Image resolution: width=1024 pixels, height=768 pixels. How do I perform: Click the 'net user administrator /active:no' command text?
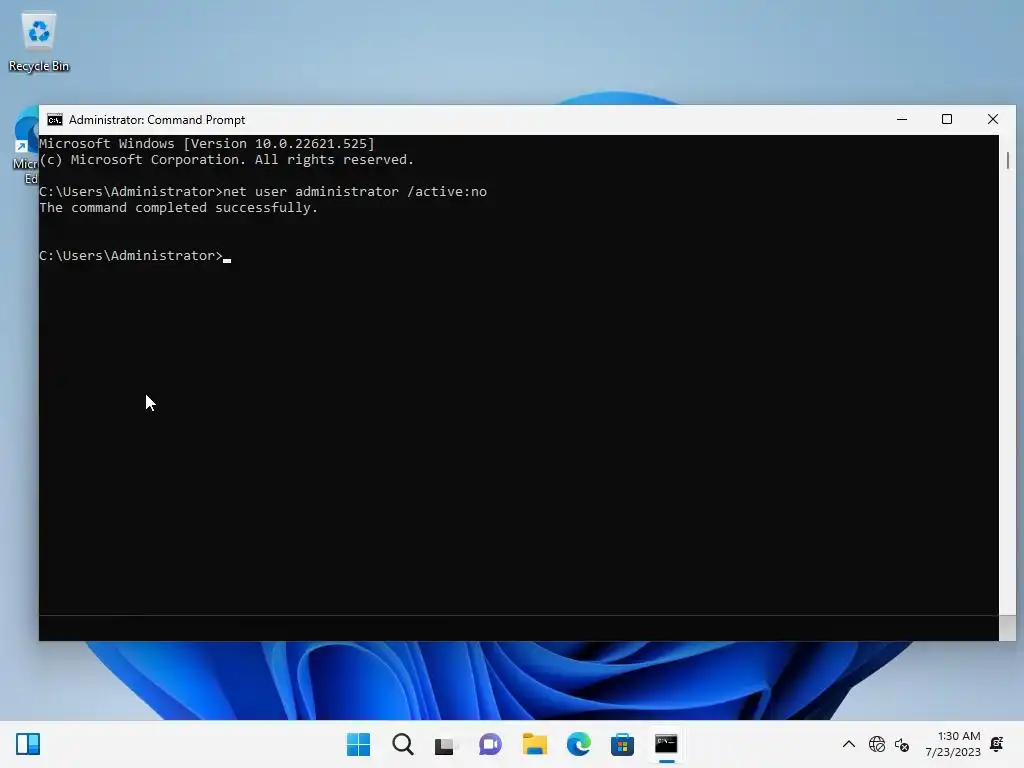click(355, 191)
